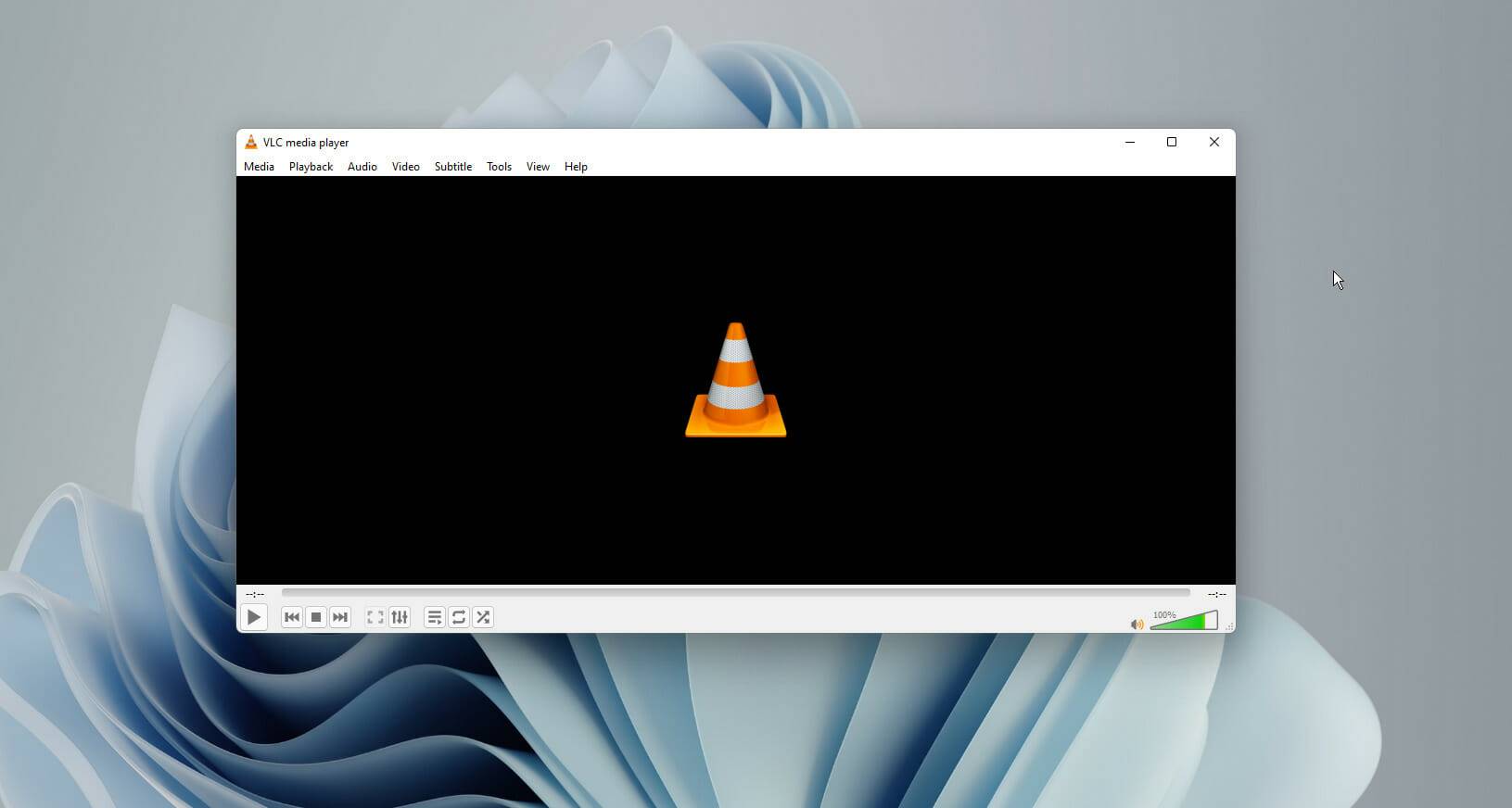Skip to next media track
This screenshot has width=1512, height=808.
coord(340,617)
